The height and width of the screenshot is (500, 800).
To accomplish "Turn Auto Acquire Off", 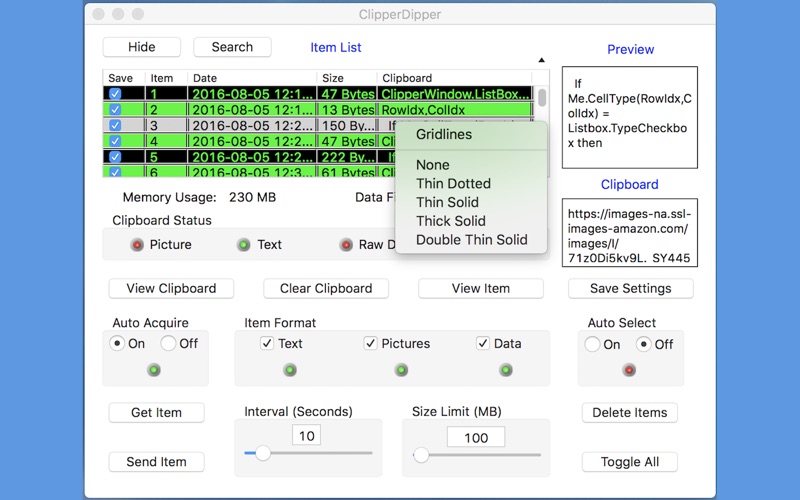I will click(168, 343).
